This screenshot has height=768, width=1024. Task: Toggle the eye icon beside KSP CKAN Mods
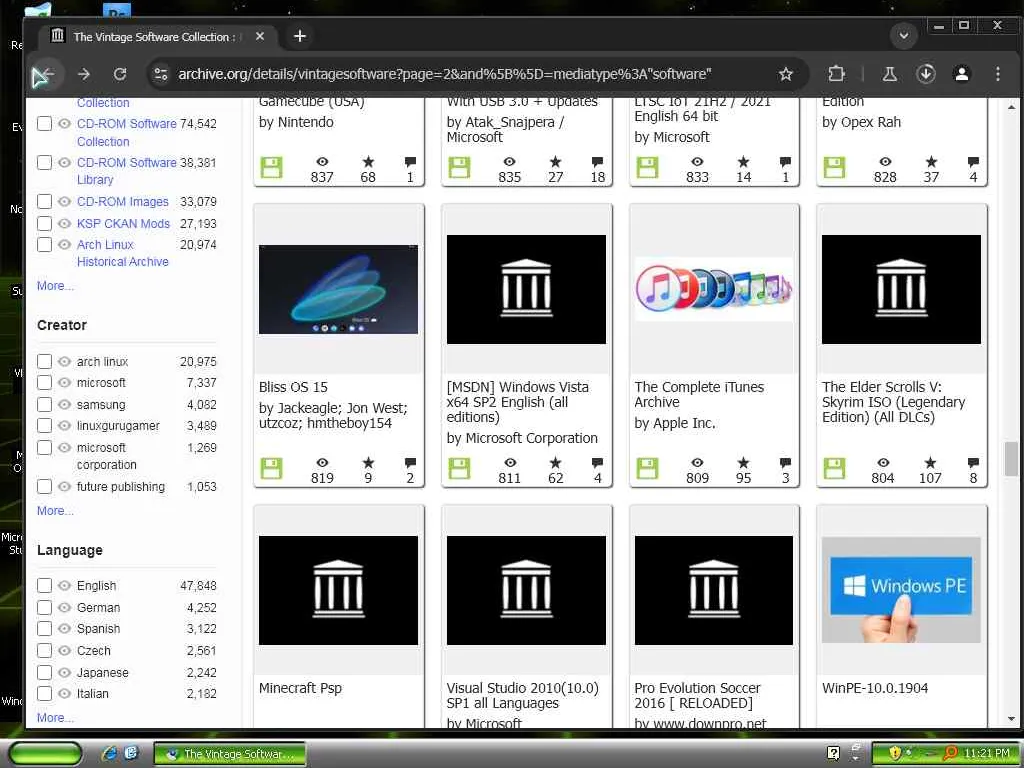click(64, 223)
